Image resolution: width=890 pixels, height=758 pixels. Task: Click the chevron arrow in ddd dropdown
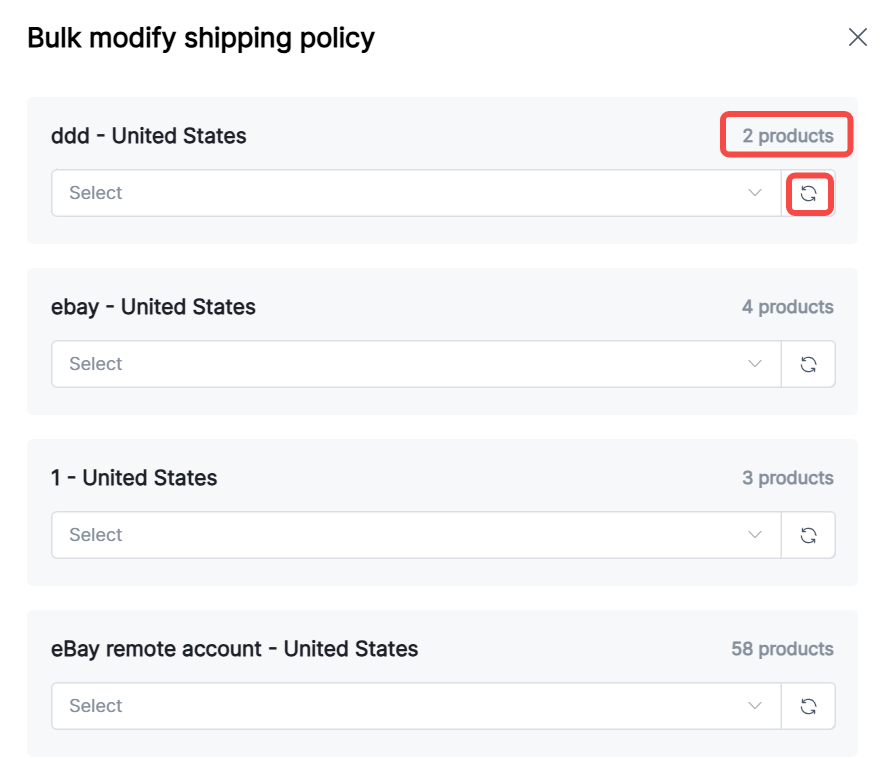[755, 193]
